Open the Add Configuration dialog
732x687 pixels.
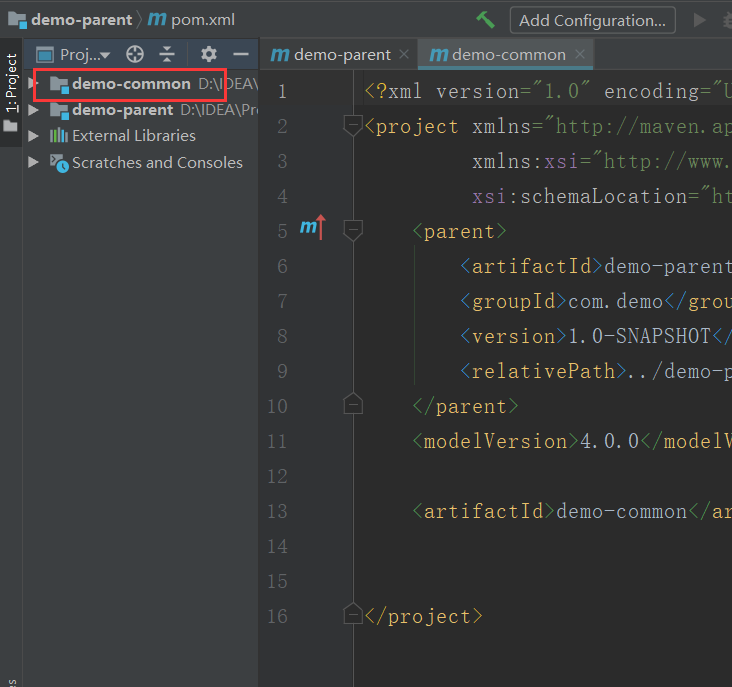[x=592, y=20]
